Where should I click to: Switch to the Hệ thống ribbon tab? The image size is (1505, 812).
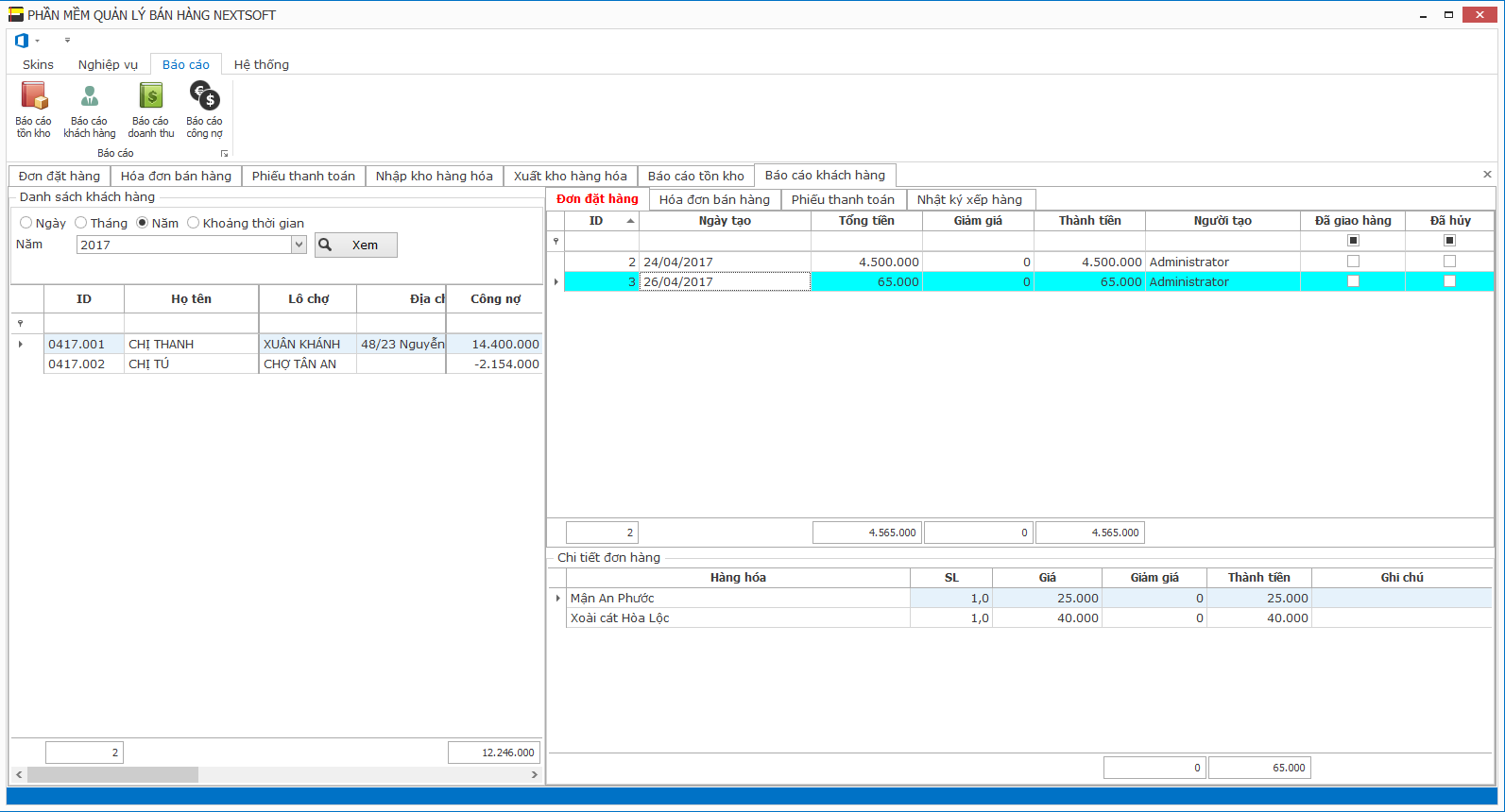(x=261, y=64)
